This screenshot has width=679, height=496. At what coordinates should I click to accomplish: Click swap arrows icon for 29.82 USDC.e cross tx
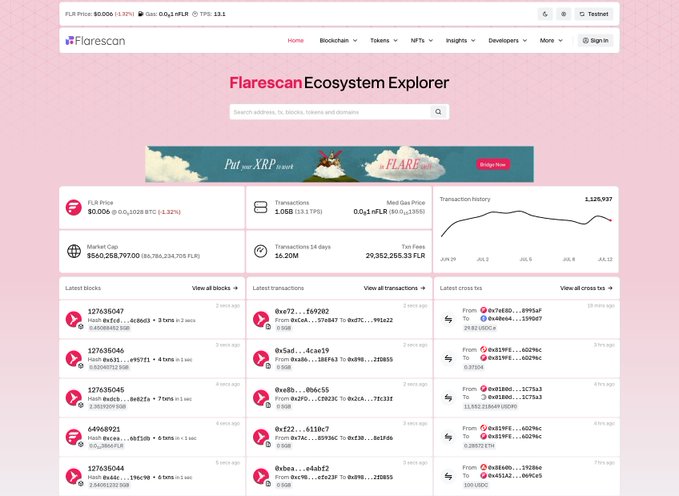click(x=449, y=319)
